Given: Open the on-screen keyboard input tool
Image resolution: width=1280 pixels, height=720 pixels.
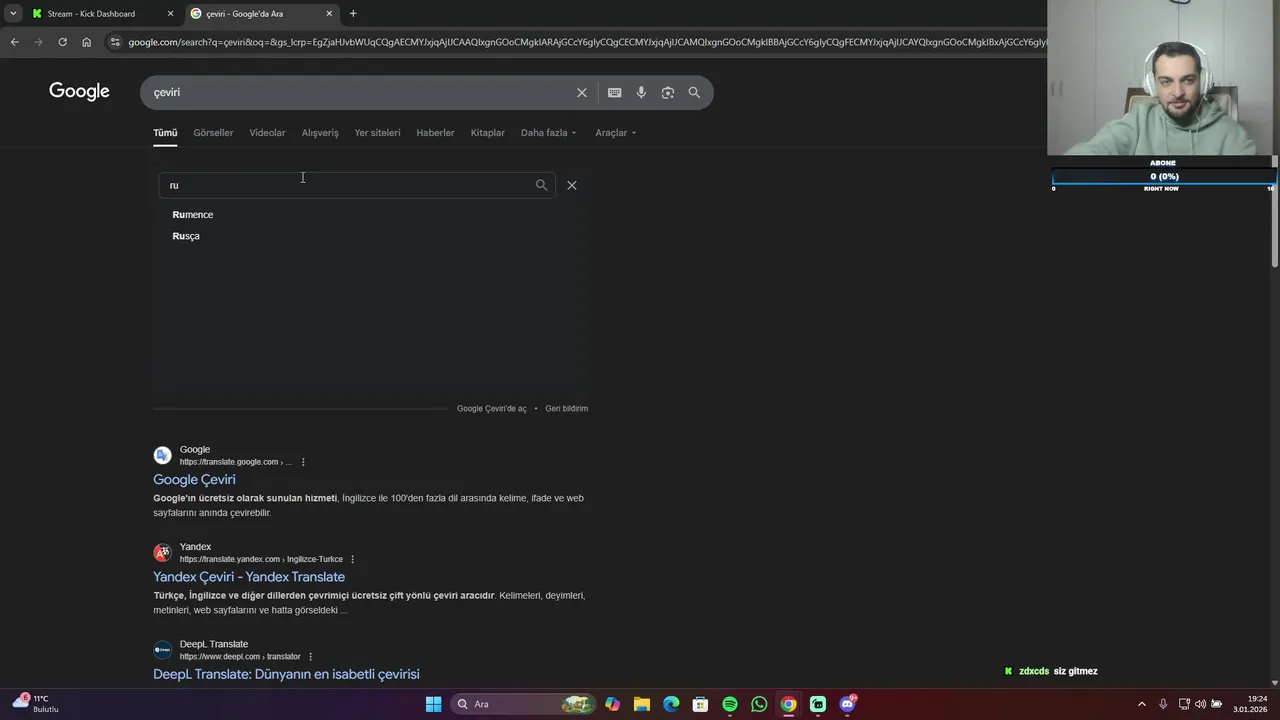Looking at the screenshot, I should [615, 92].
